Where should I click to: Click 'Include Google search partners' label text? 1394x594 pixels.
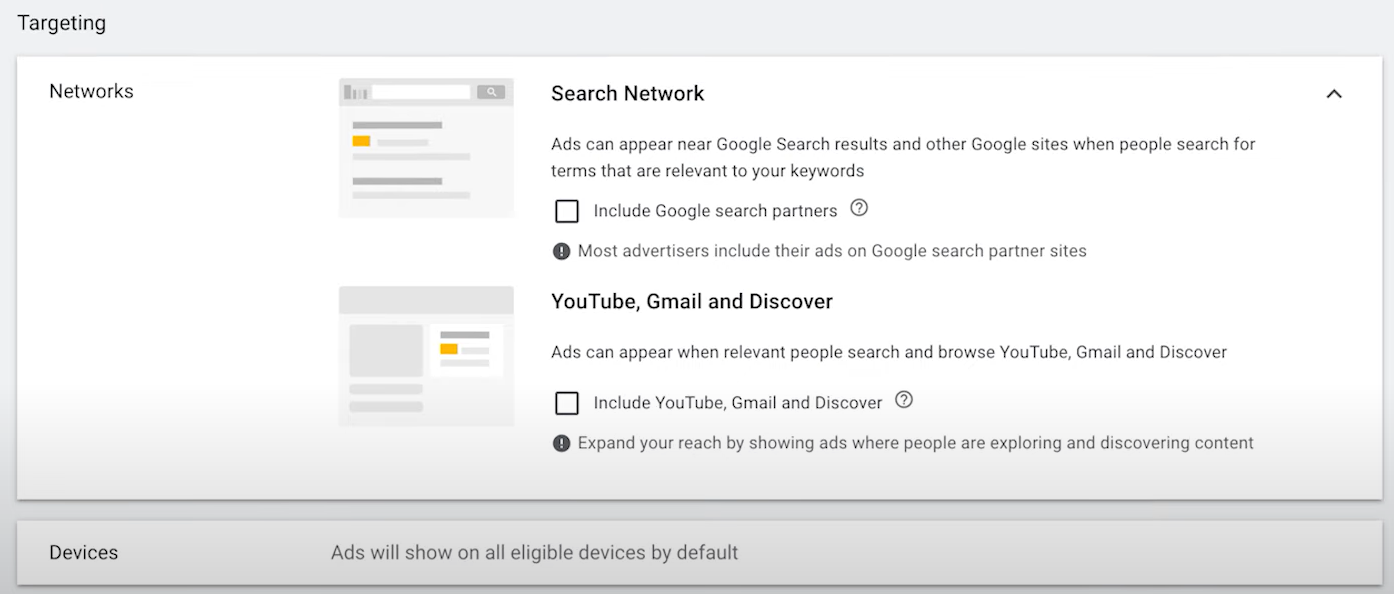click(x=715, y=211)
